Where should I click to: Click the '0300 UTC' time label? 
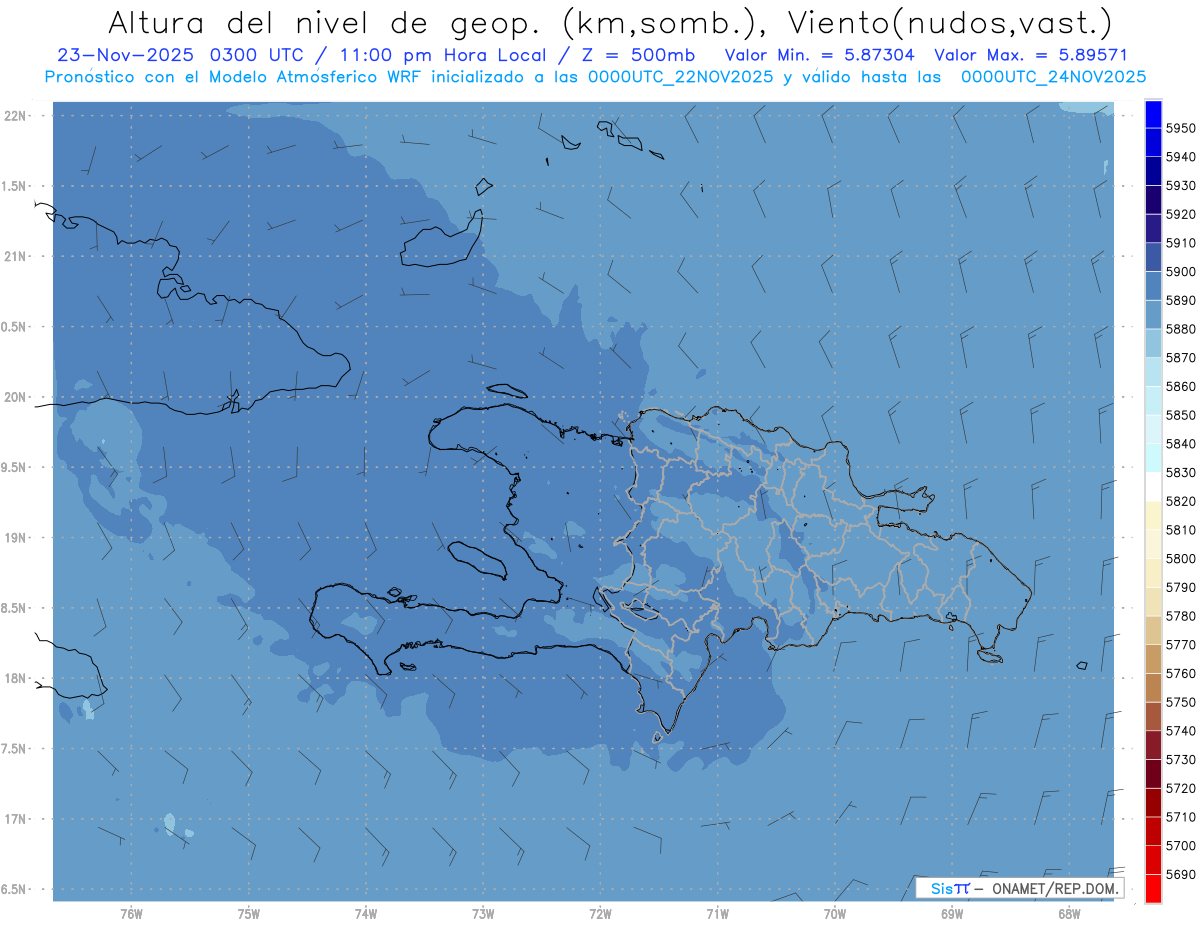256,56
